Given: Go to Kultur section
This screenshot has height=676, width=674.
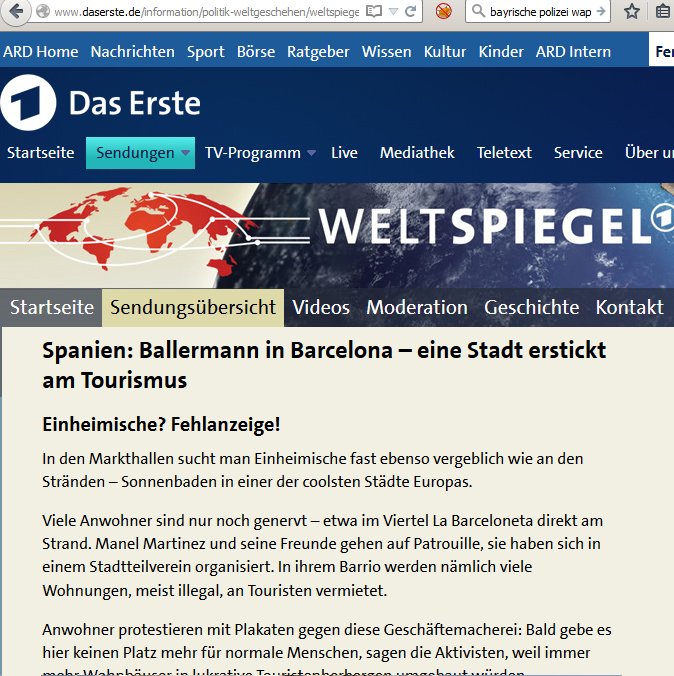Looking at the screenshot, I should click(x=445, y=52).
